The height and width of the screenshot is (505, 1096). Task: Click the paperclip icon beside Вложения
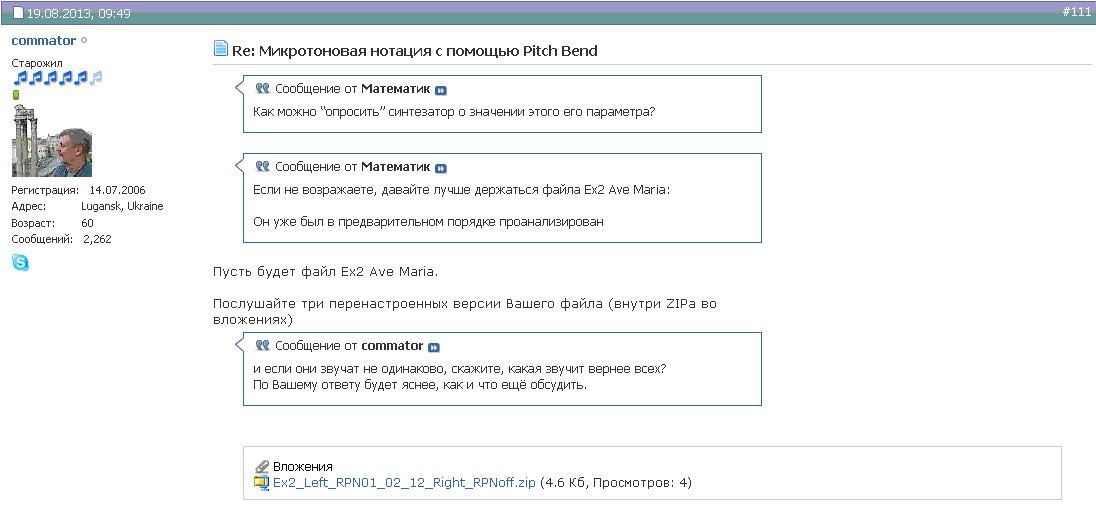[x=262, y=466]
